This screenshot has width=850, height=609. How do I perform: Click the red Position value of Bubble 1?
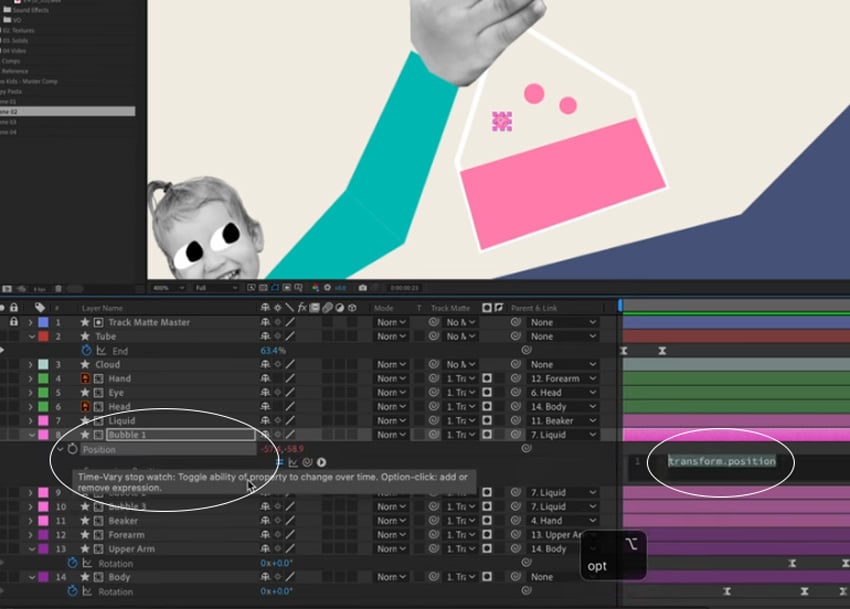282,449
